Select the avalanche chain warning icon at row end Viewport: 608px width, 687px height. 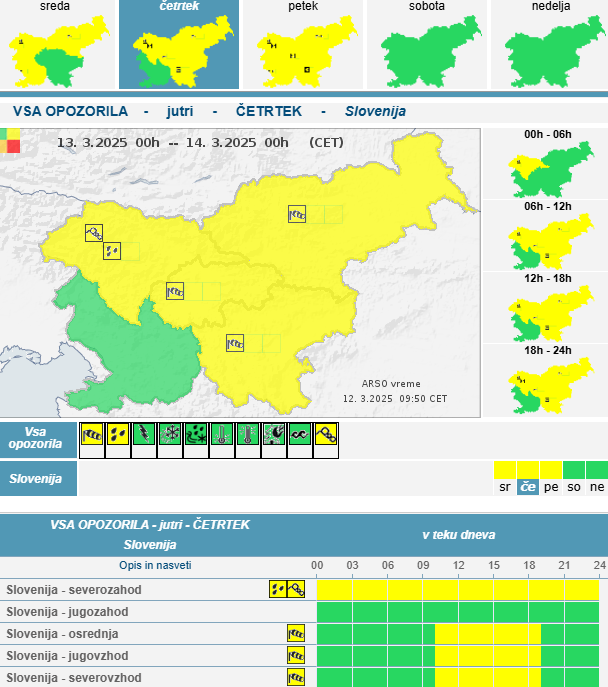pyautogui.click(x=326, y=434)
